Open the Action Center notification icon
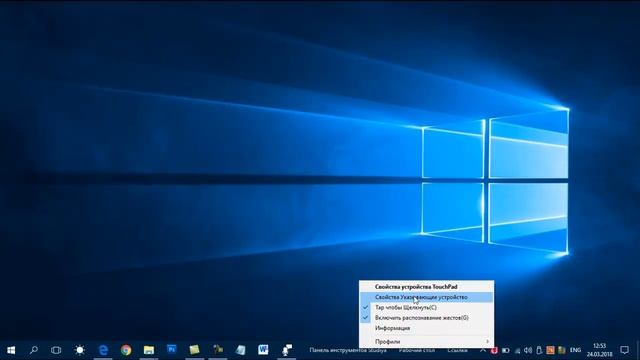 coord(624,350)
